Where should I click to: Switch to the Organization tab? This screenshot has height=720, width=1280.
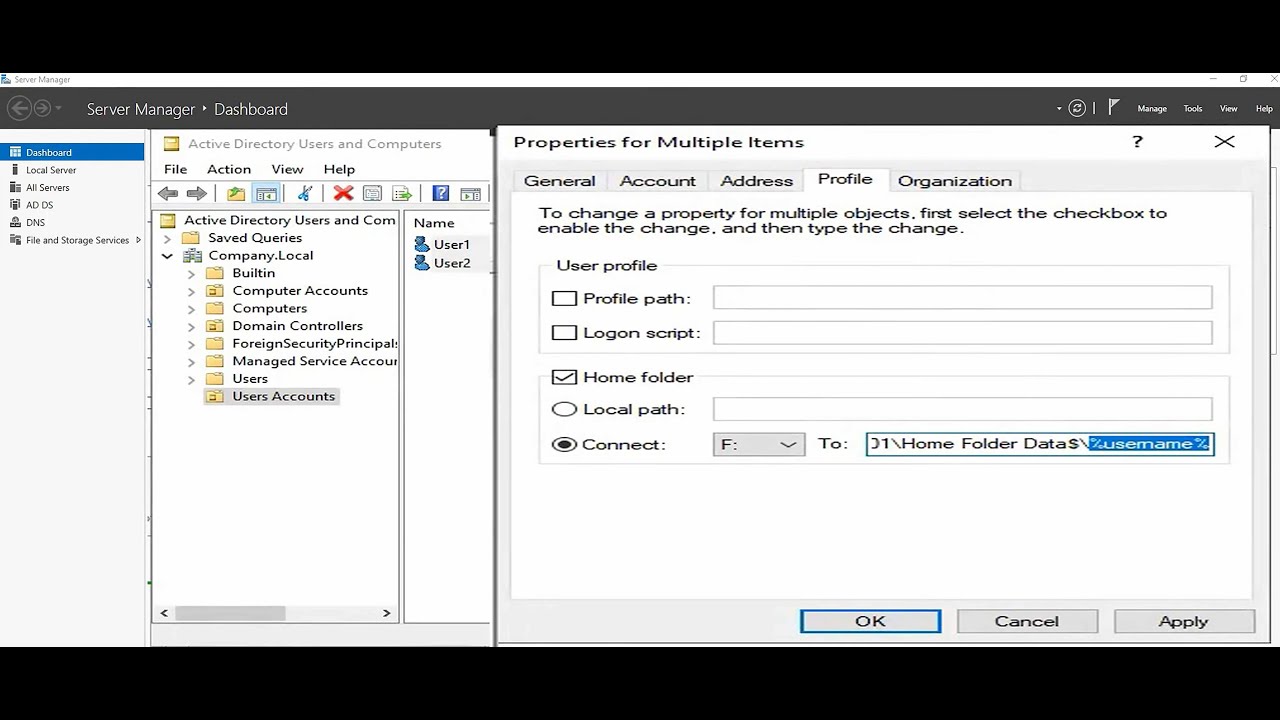coord(955,181)
